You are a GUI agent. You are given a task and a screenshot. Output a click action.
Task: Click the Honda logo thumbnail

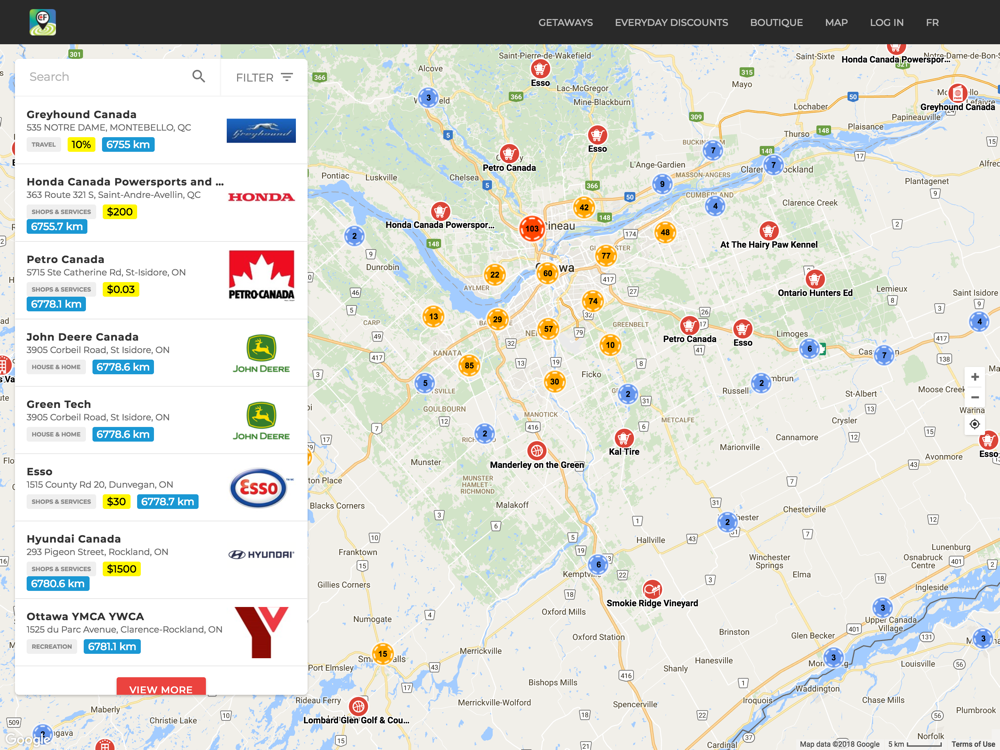tap(261, 197)
